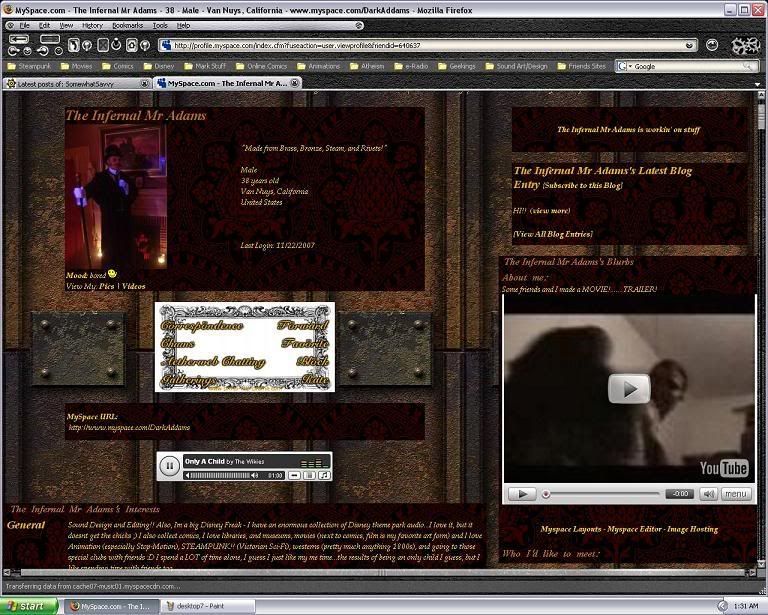Open the Edit menu

(45, 25)
